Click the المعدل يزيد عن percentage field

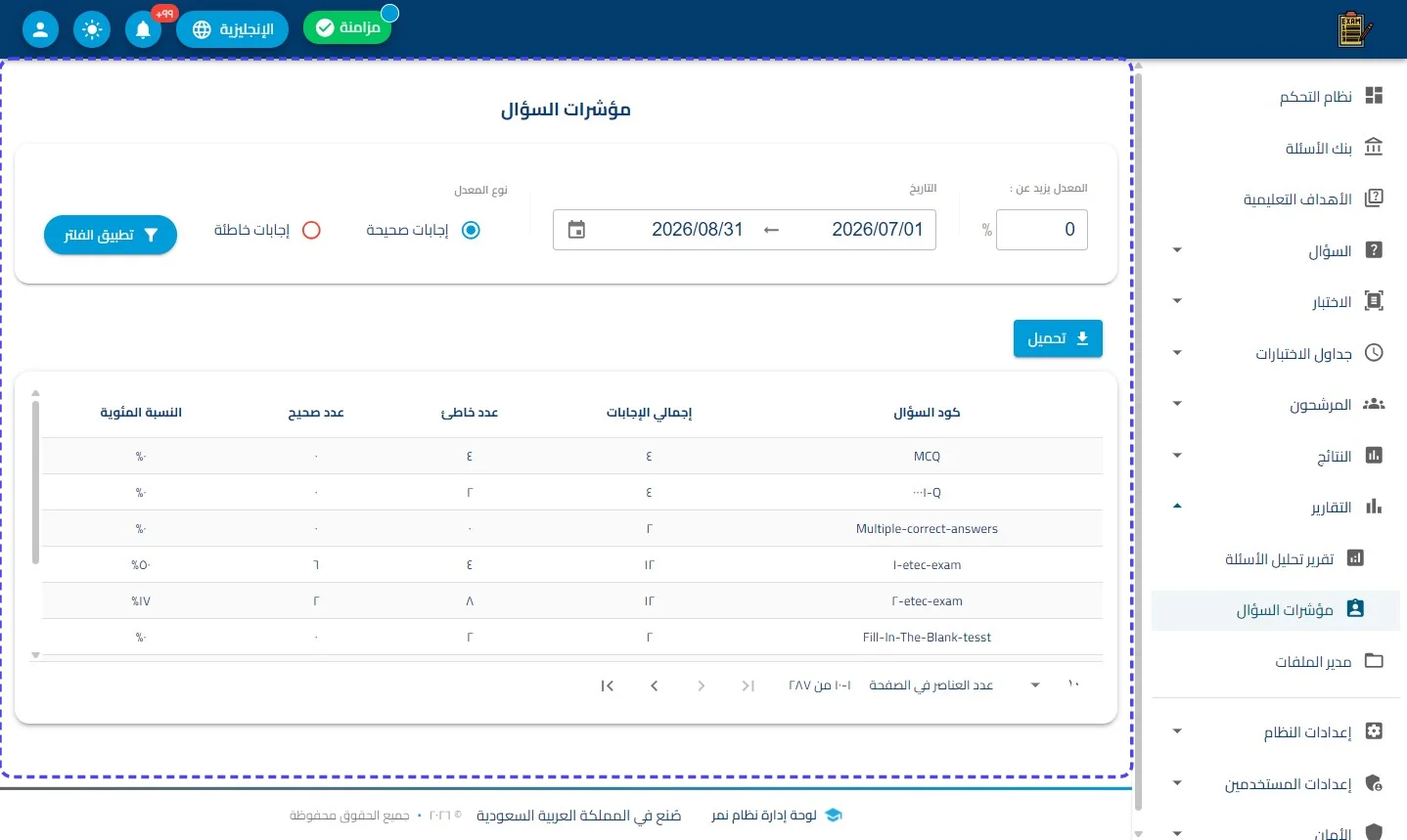1042,230
